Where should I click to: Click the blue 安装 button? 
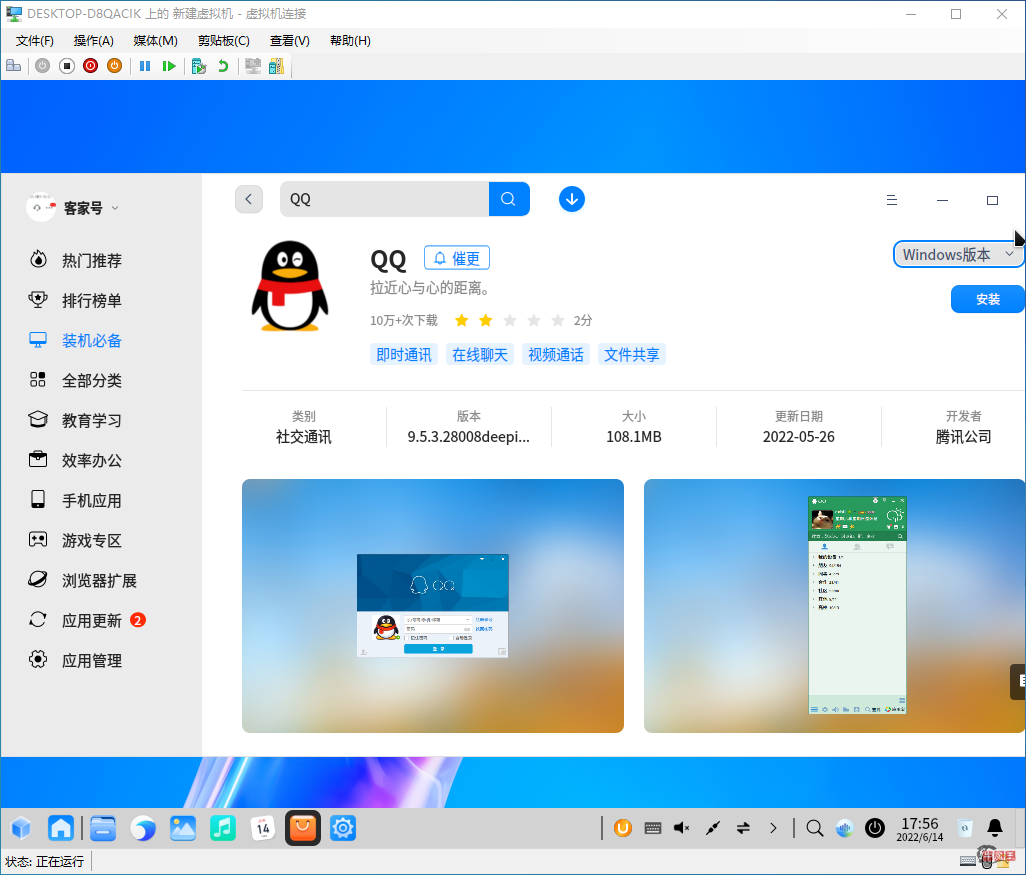[987, 299]
